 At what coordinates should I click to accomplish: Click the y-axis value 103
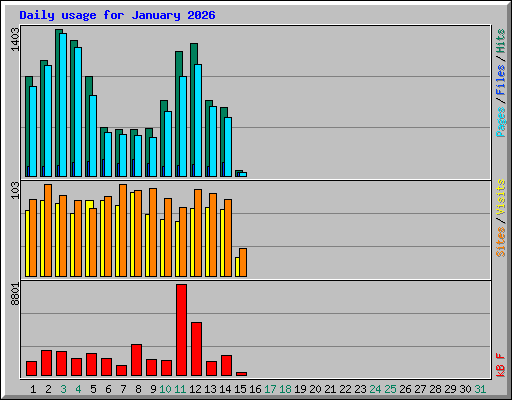point(15,190)
